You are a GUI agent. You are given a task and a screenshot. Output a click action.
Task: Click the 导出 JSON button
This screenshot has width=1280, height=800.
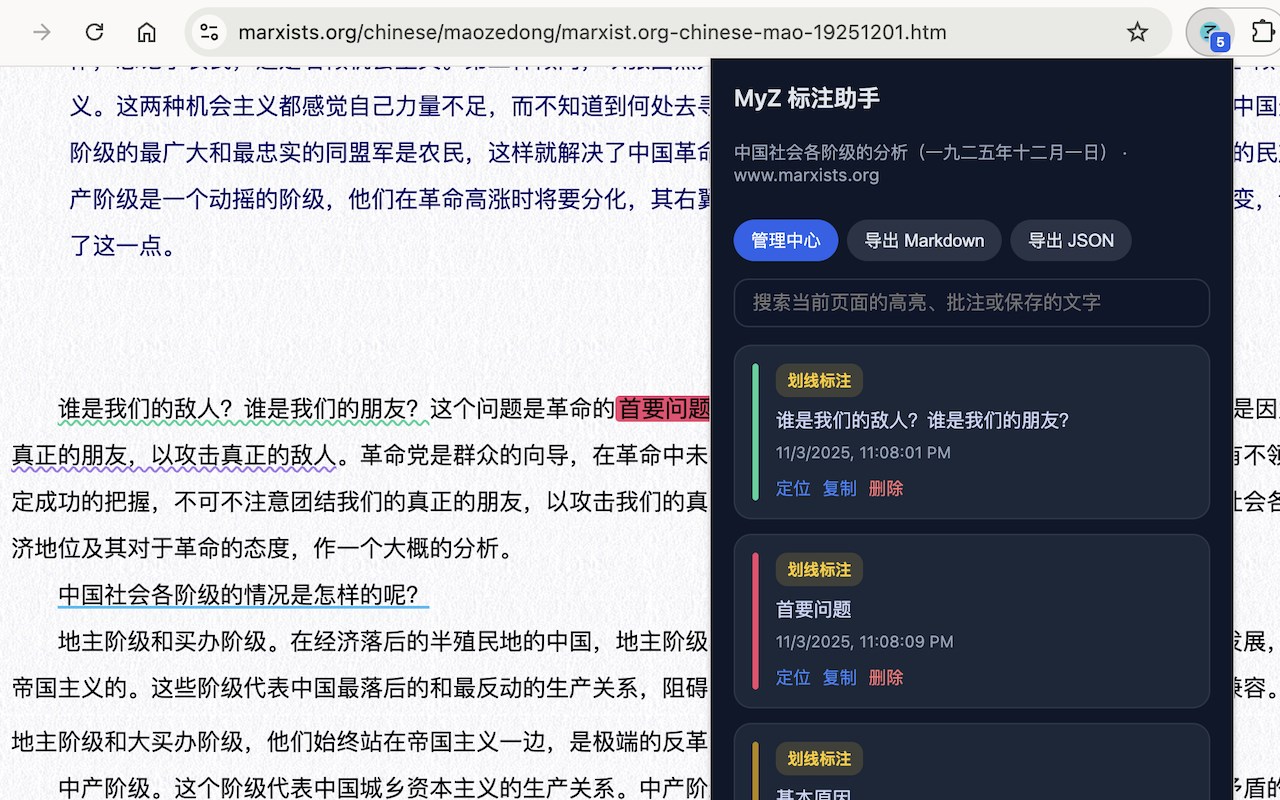pyautogui.click(x=1071, y=240)
